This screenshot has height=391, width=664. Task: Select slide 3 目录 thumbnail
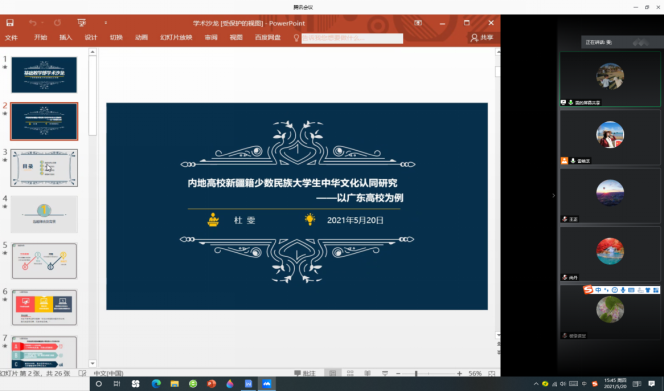(x=44, y=168)
